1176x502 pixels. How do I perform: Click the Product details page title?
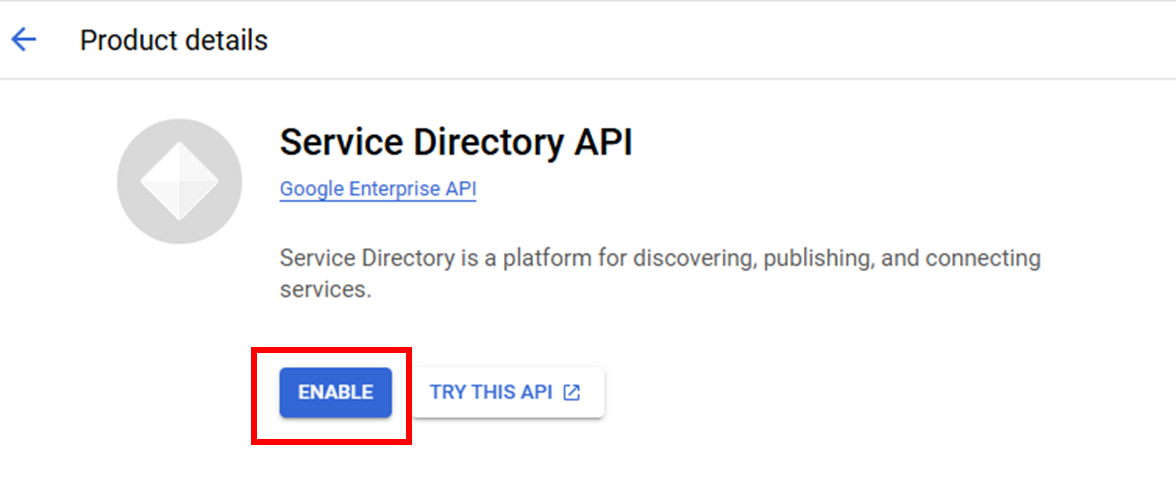click(174, 40)
